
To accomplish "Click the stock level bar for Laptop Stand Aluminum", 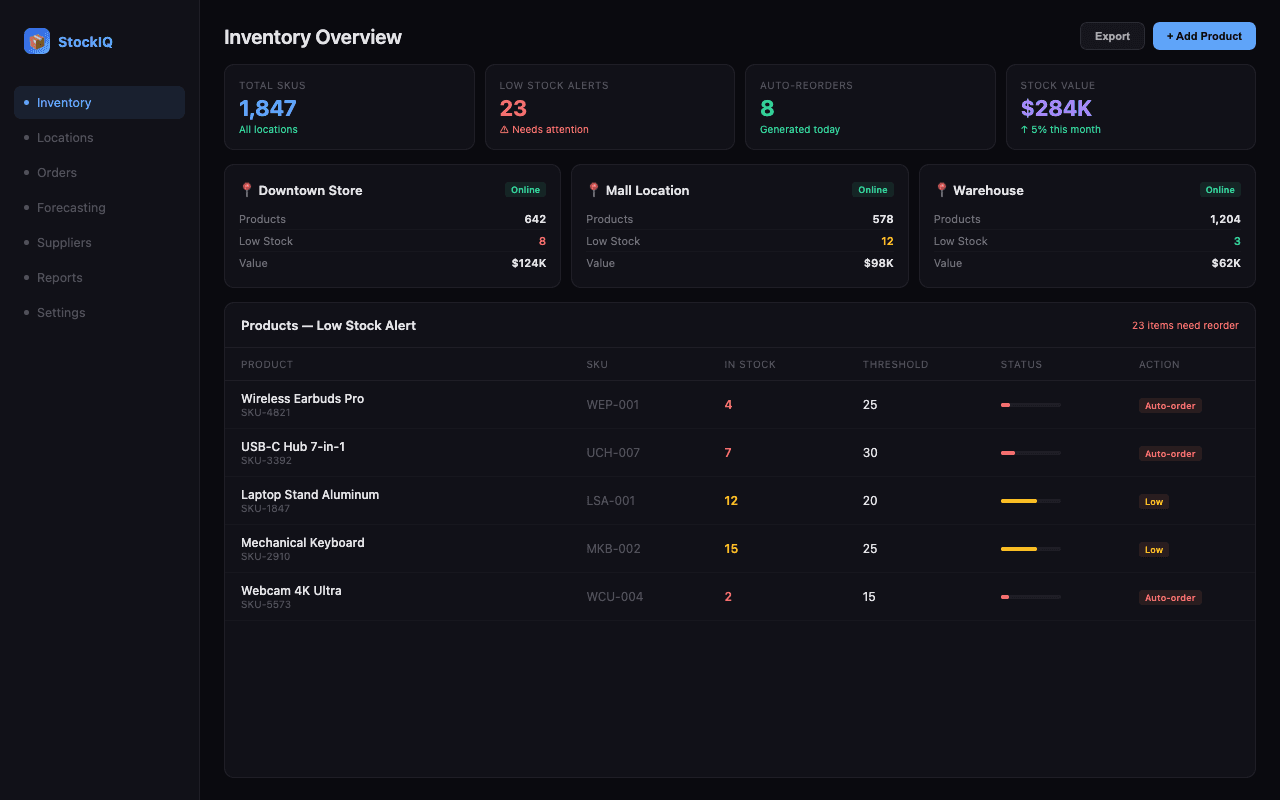I will (x=1030, y=500).
